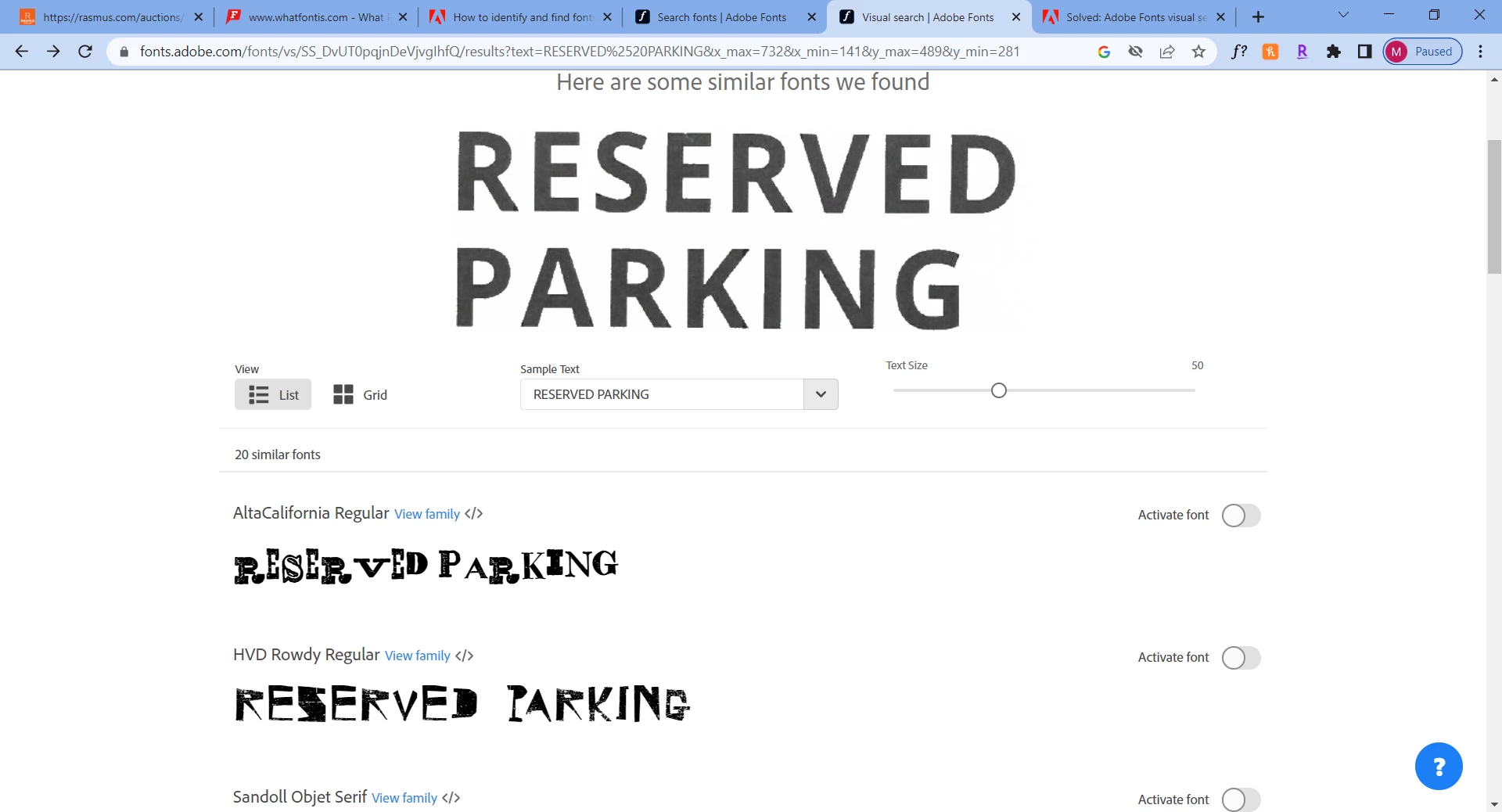Click the Sample Text input field
The width and height of the screenshot is (1502, 812).
click(662, 394)
